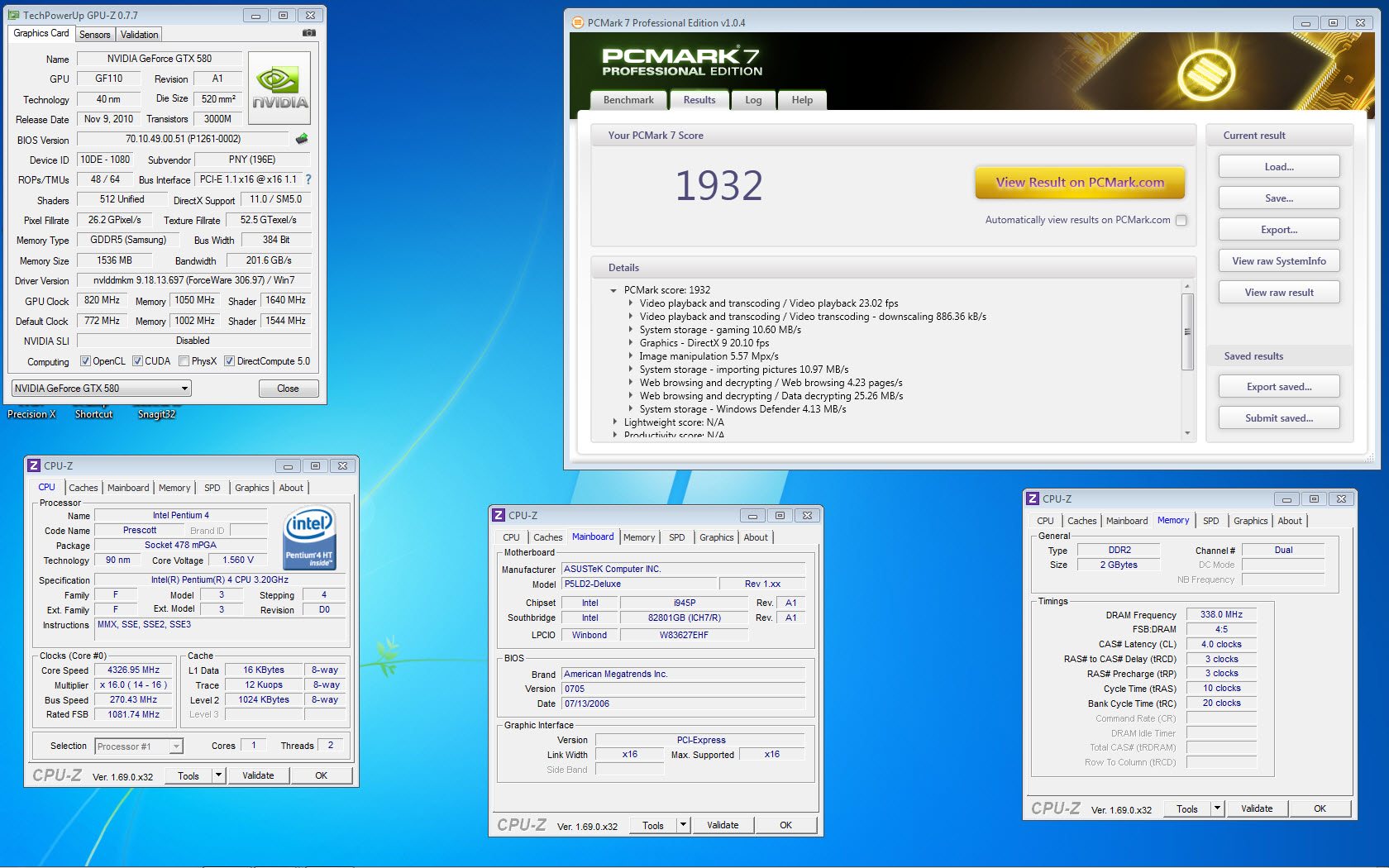Click Validate in CPU-Z CPU window
The height and width of the screenshot is (868, 1389).
(258, 775)
